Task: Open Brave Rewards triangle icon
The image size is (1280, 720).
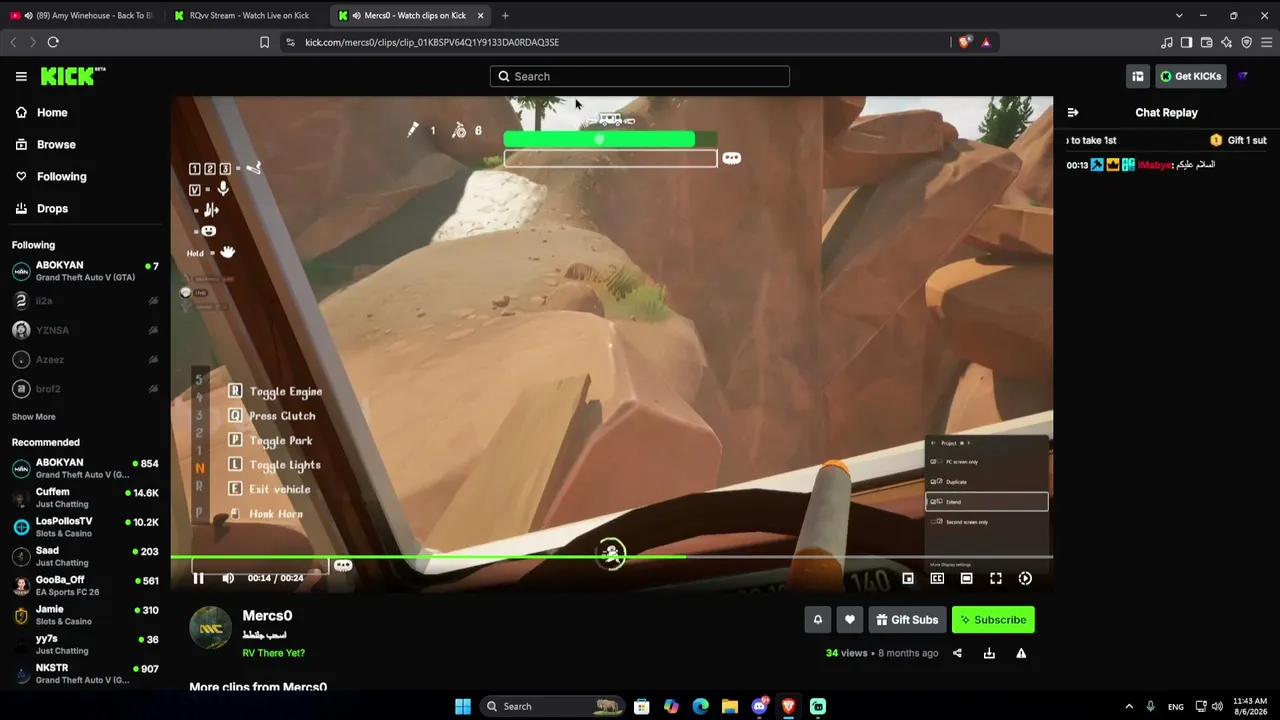Action: coord(986,42)
